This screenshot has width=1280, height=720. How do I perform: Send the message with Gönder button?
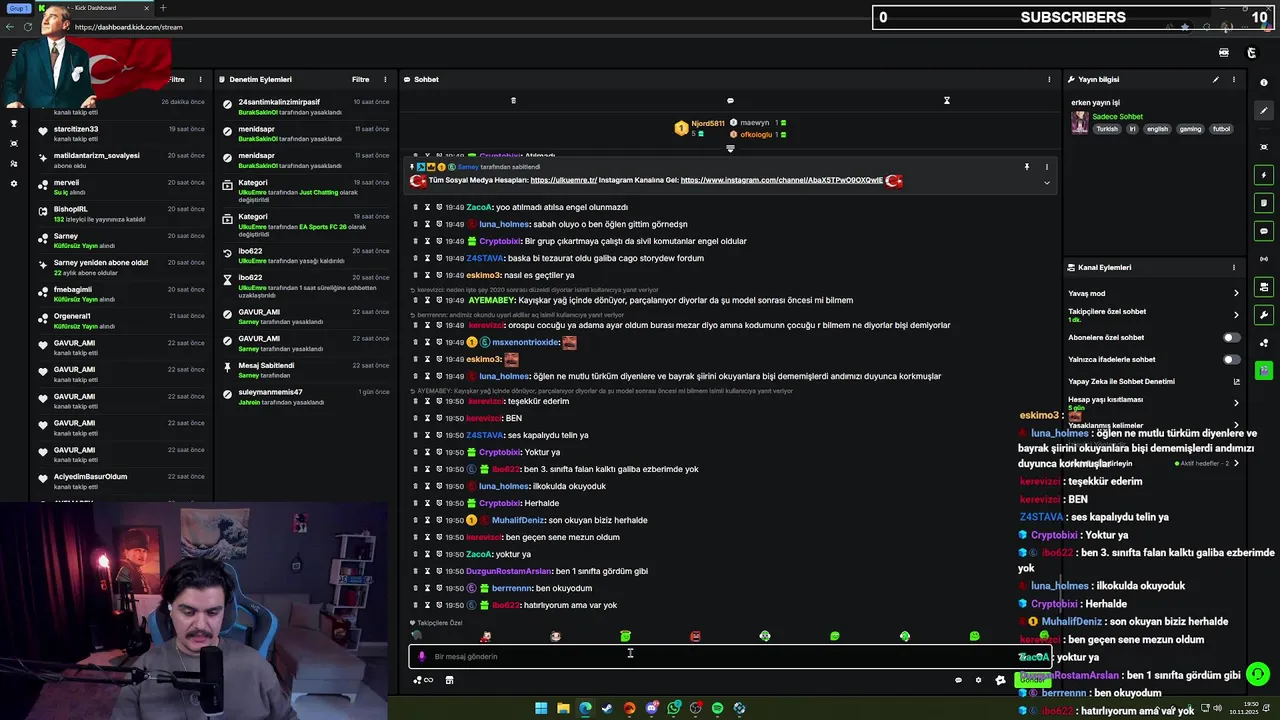1032,680
